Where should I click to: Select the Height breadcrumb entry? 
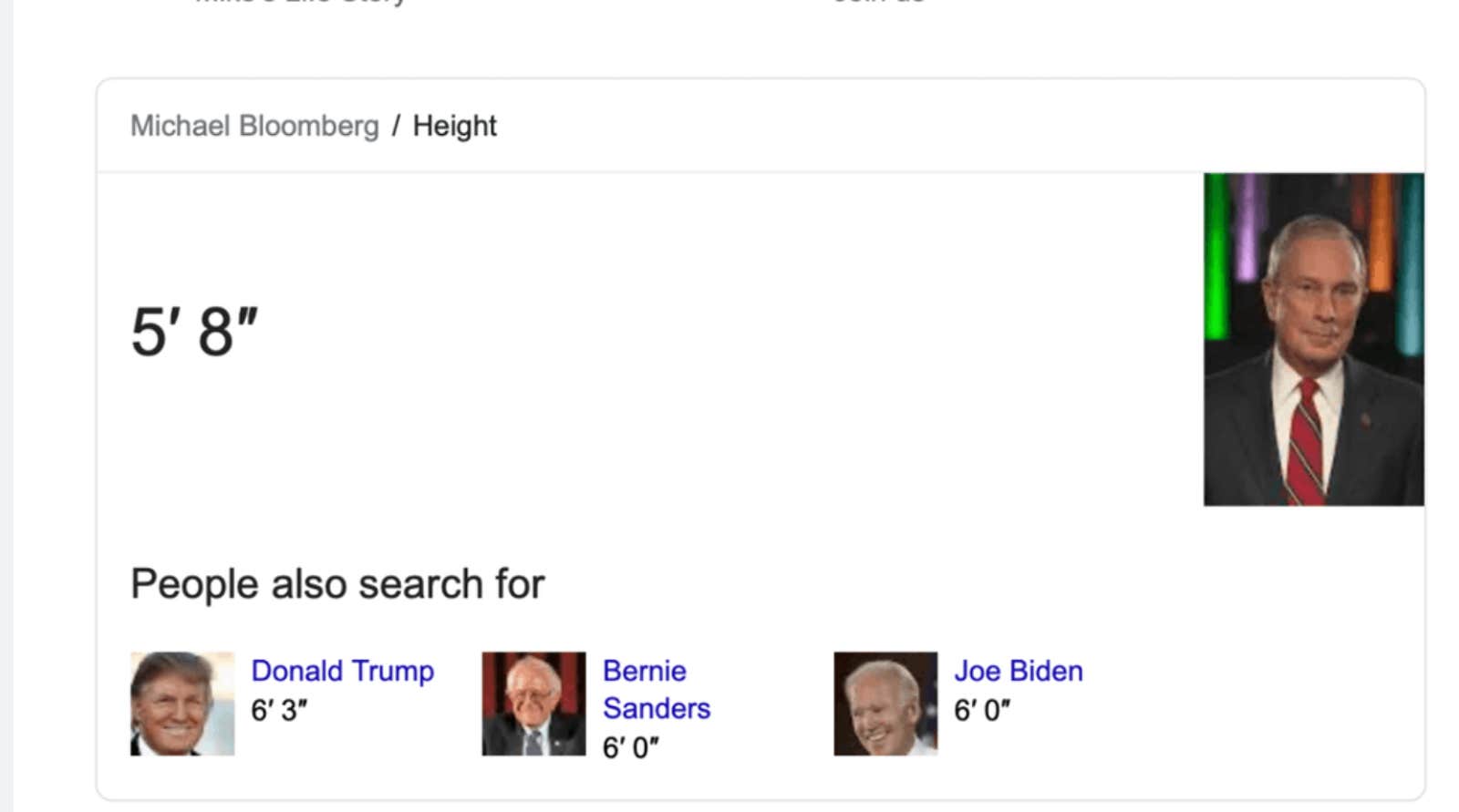(x=455, y=126)
